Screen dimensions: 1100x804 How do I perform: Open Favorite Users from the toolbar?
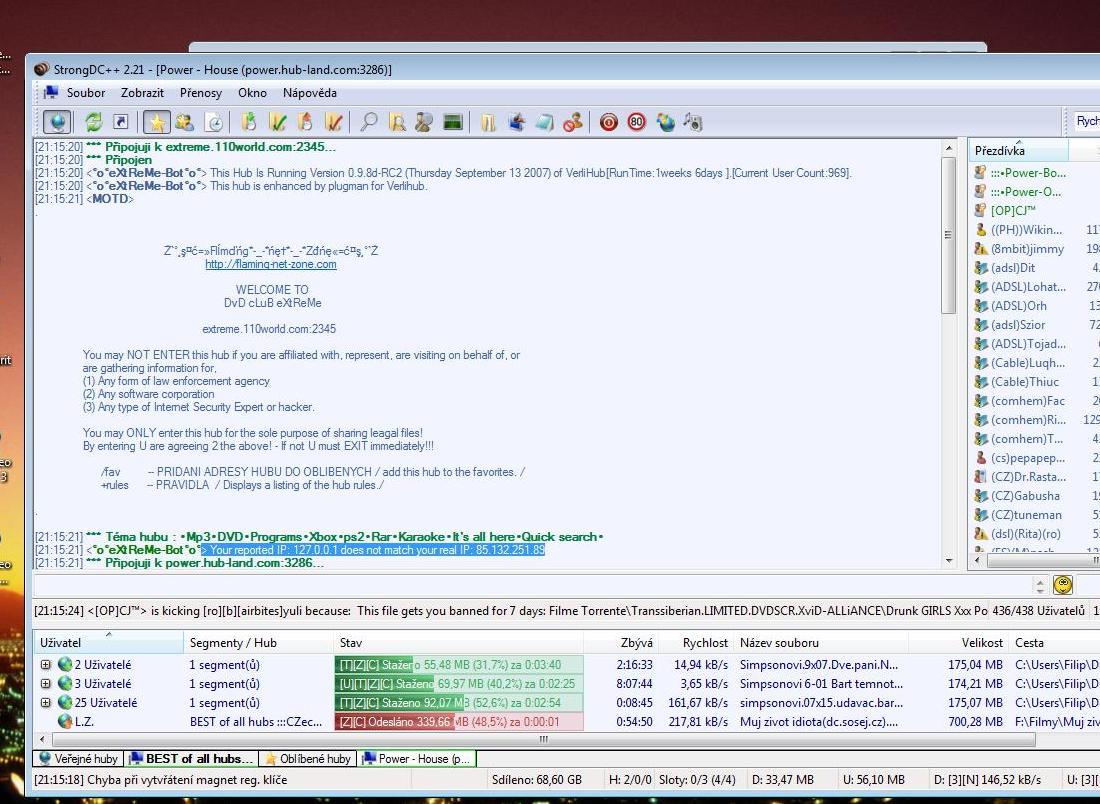pyautogui.click(x=184, y=122)
